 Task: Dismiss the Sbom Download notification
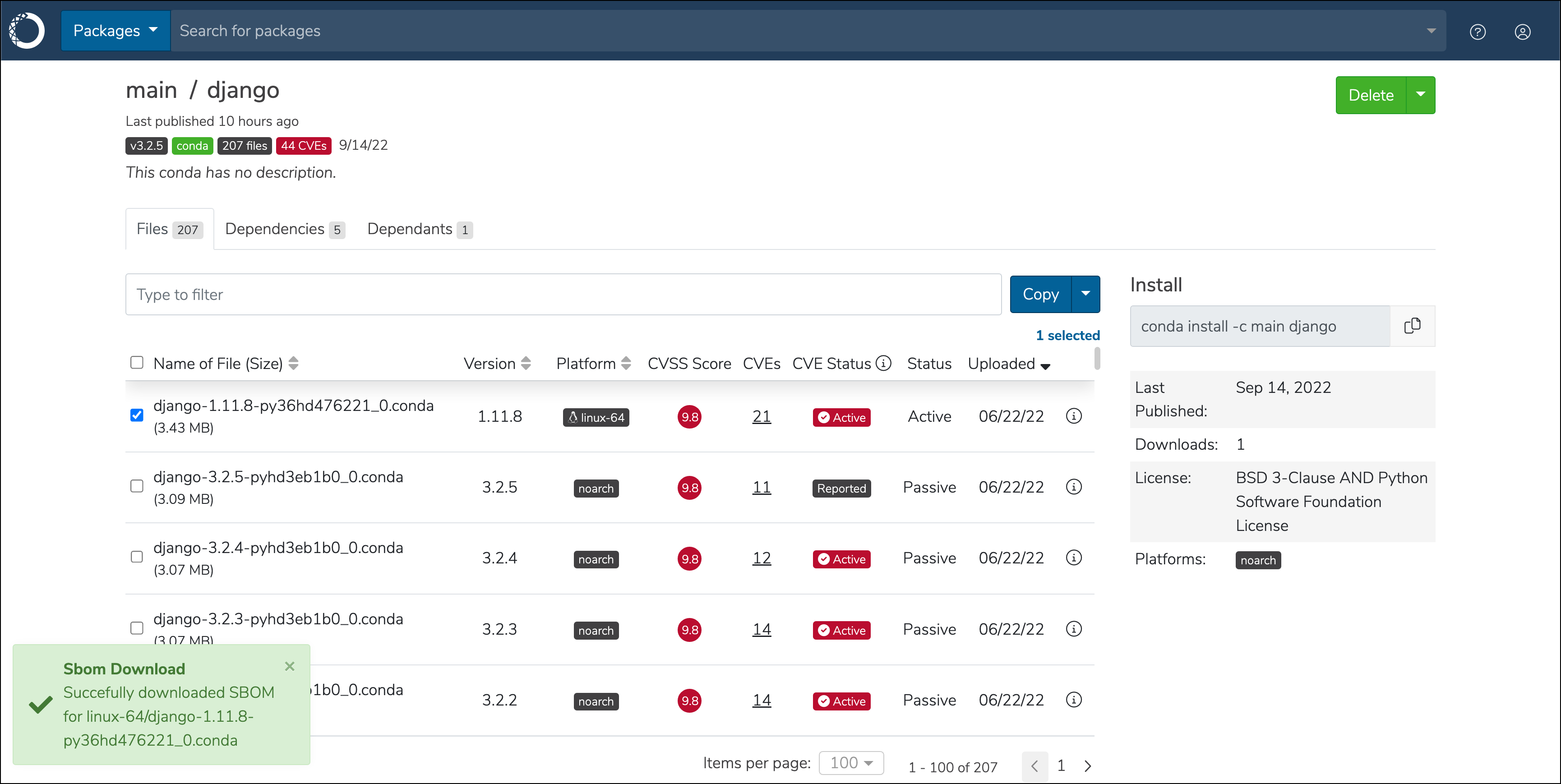tap(290, 666)
